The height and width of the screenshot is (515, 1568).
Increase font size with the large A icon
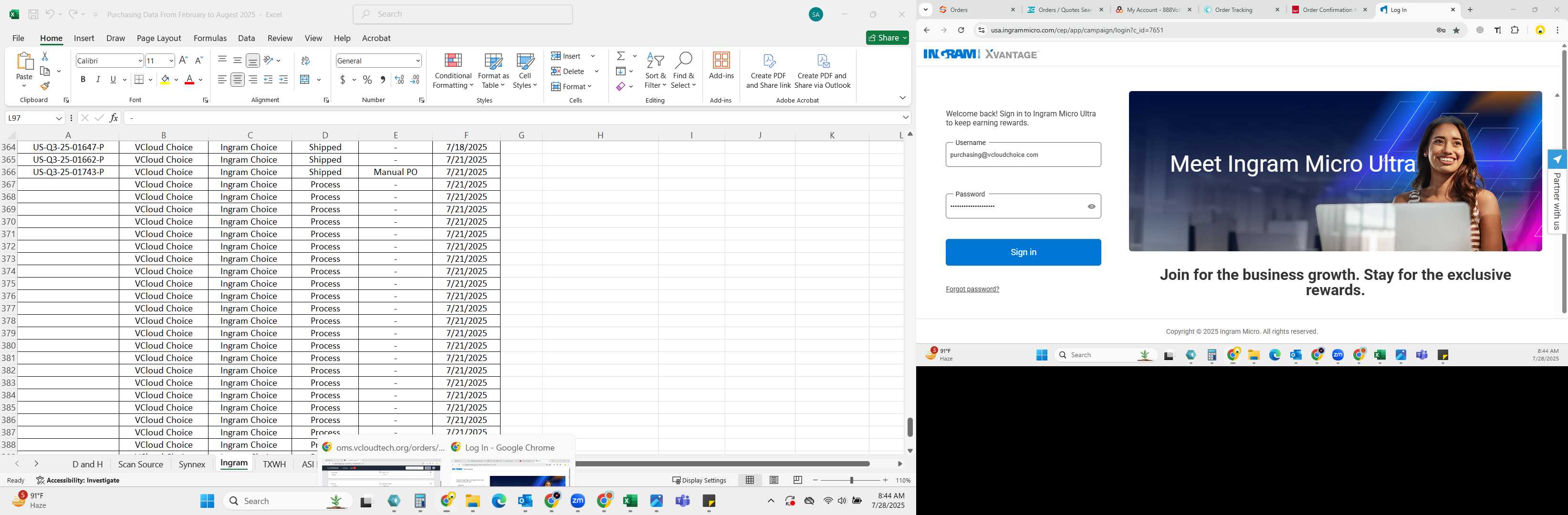[x=183, y=60]
